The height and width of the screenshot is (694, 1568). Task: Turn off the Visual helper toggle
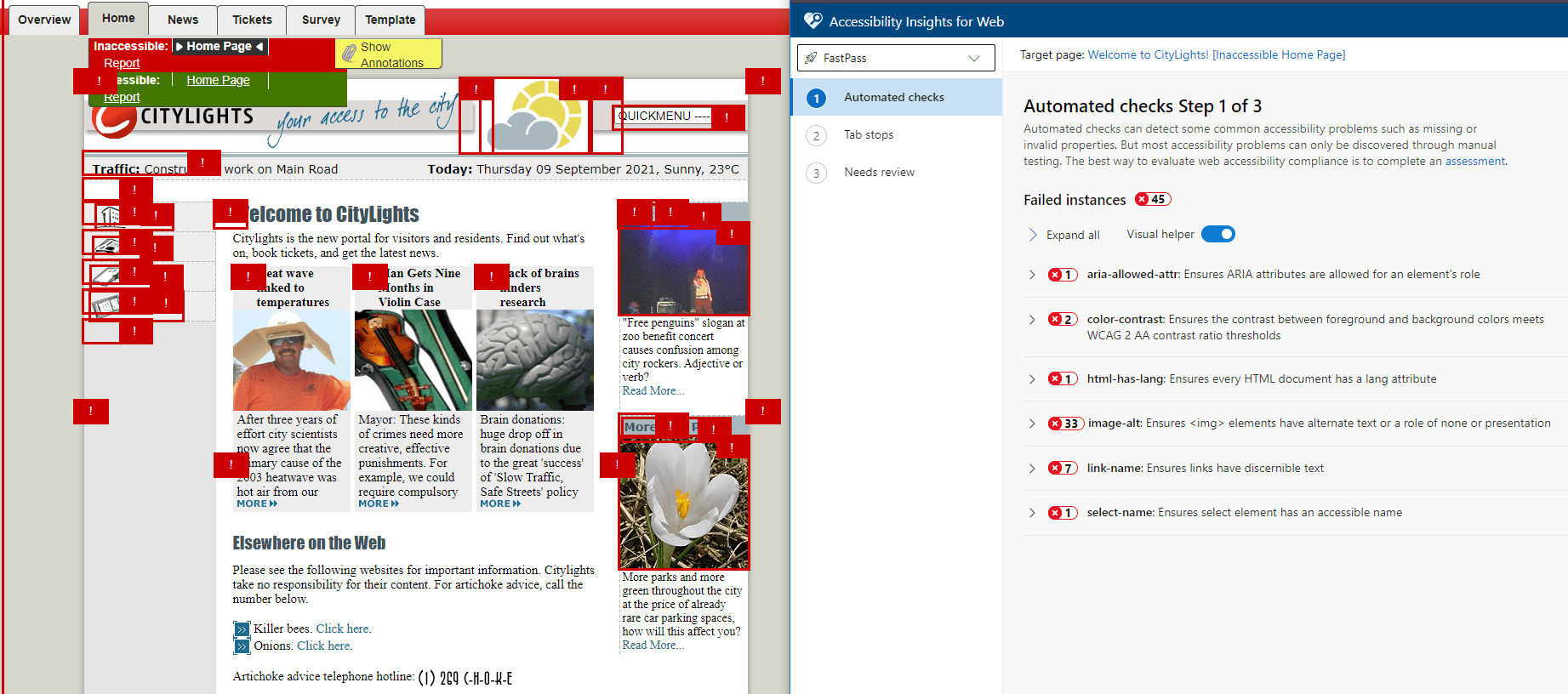(1217, 235)
